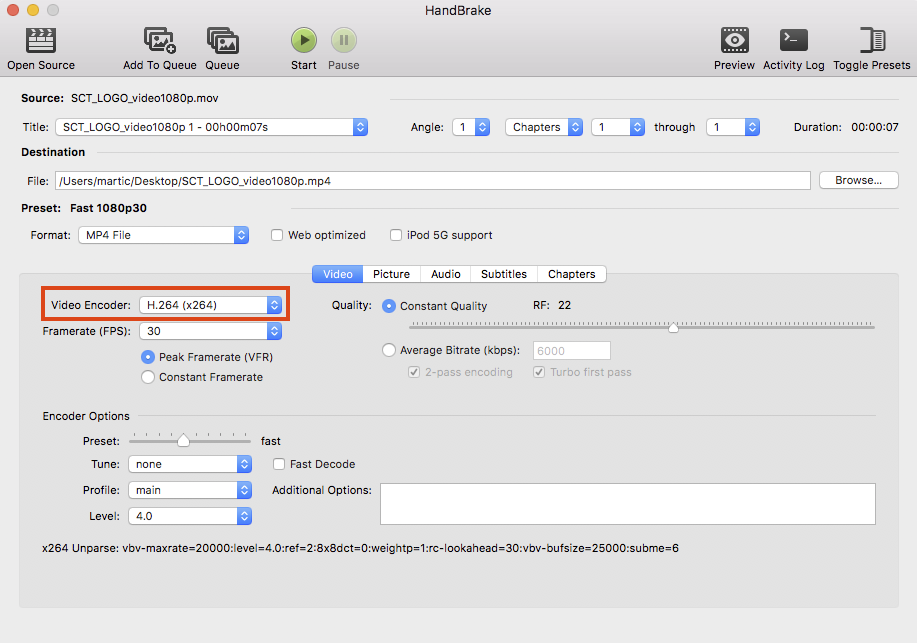
Task: Click the Average Bitrate 6000 field
Action: (571, 350)
